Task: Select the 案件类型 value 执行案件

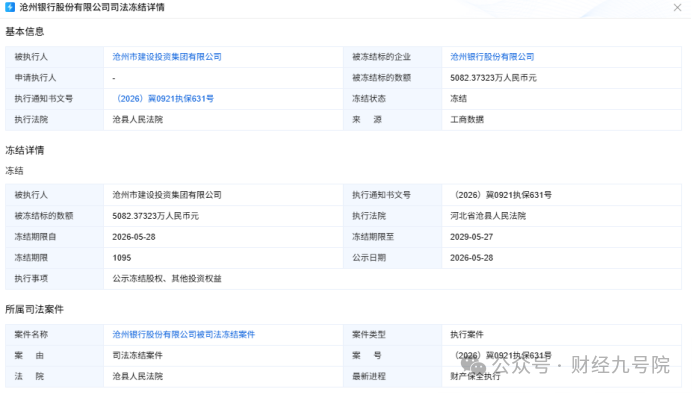Action: [466, 335]
